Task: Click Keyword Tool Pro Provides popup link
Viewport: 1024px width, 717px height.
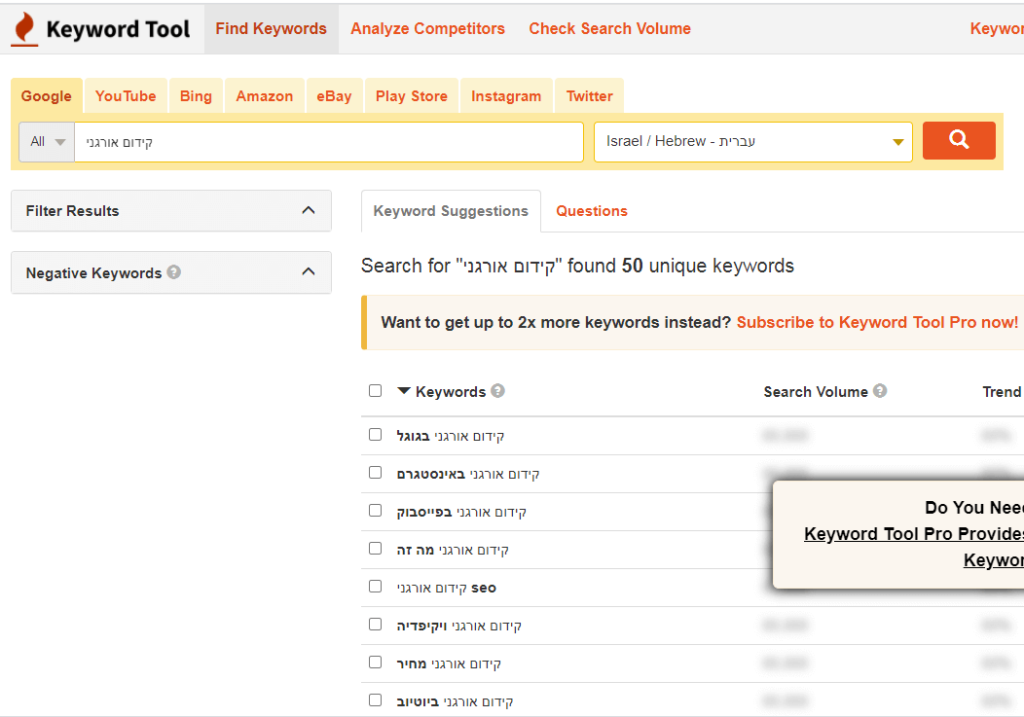Action: [914, 534]
